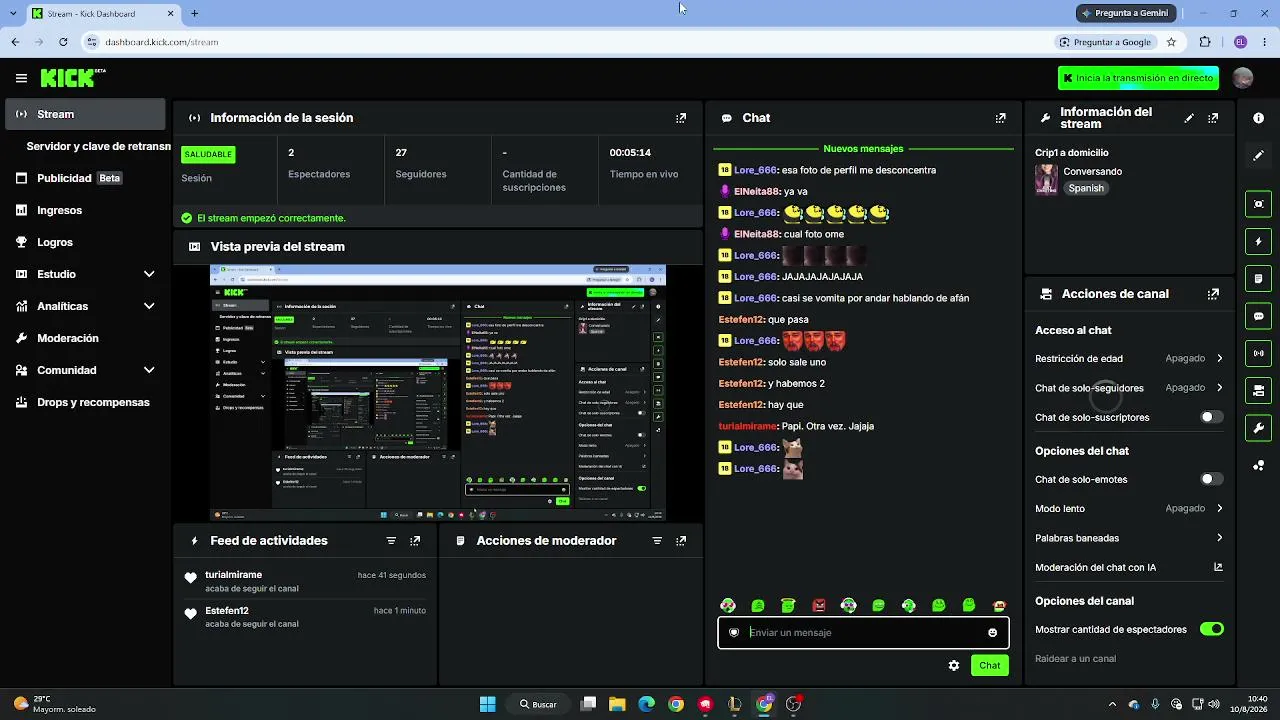Click the Nuevos mensajes indicator in chat
Image resolution: width=1280 pixels, height=720 pixels.
(863, 149)
